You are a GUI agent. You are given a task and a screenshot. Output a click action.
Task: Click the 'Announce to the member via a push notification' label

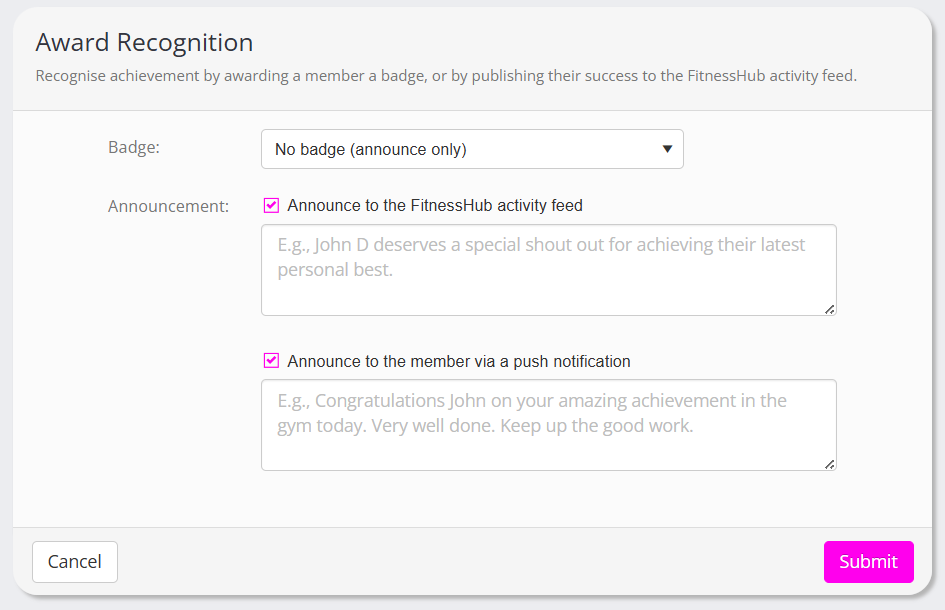459,362
